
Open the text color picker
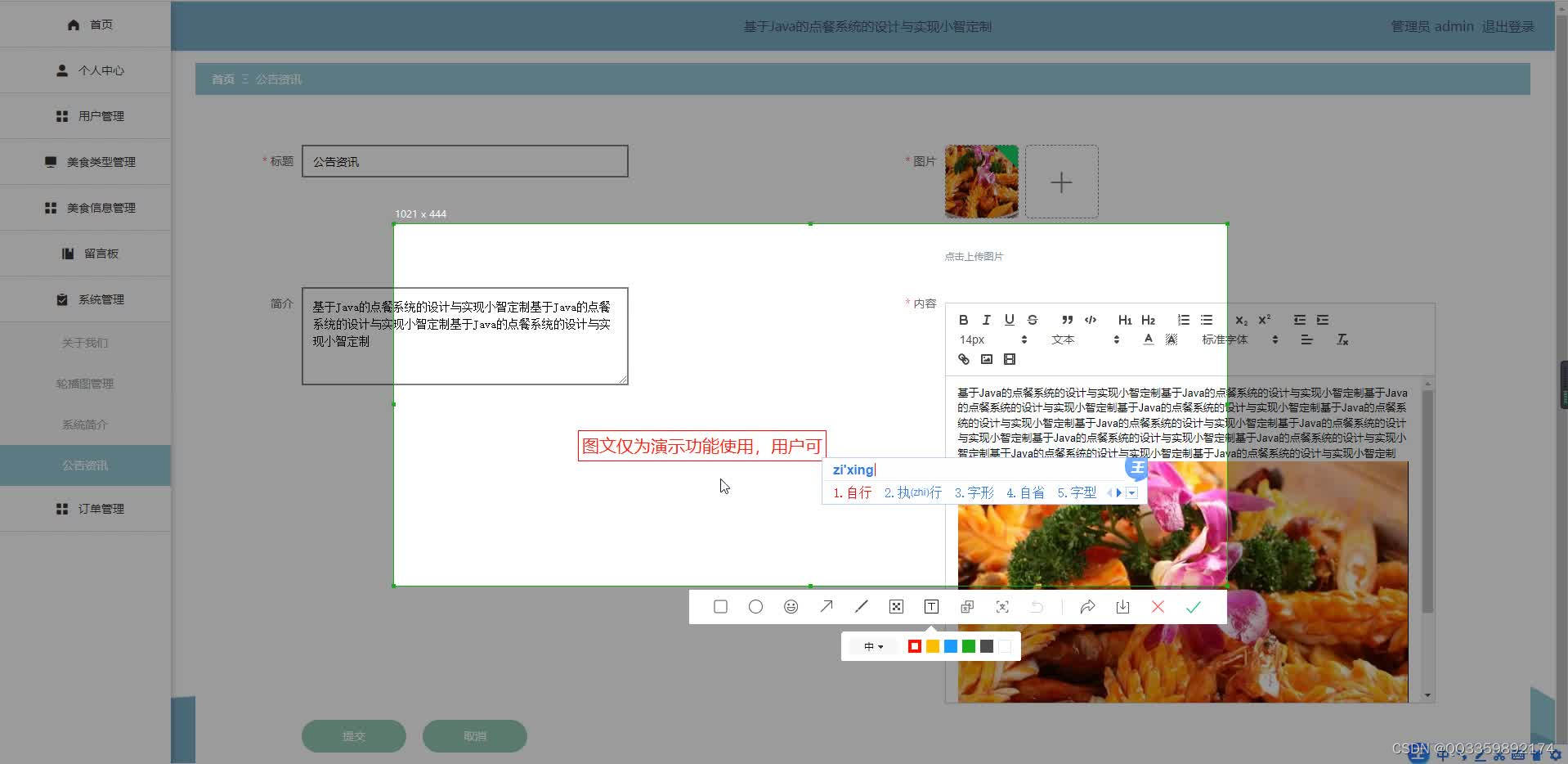click(x=1148, y=339)
